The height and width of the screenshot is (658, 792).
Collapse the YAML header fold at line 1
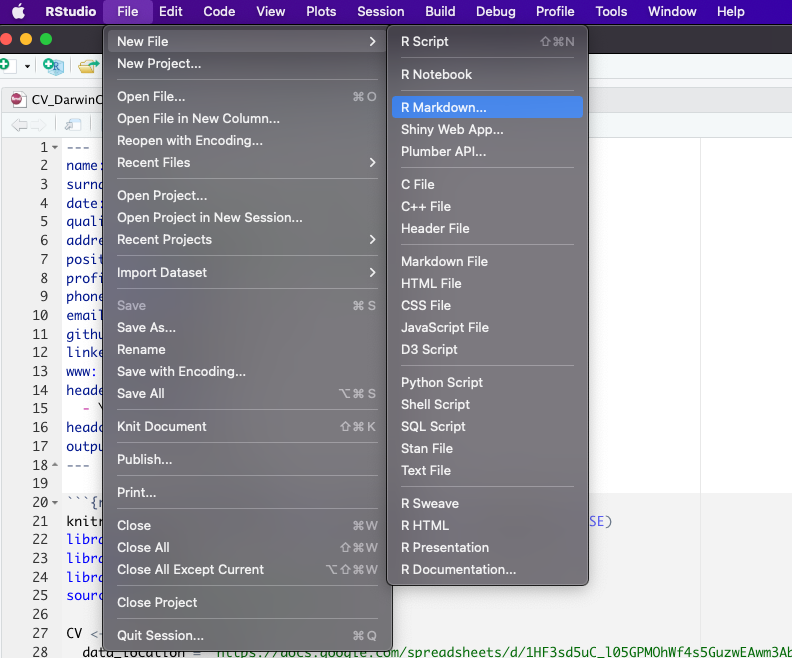click(x=55, y=147)
